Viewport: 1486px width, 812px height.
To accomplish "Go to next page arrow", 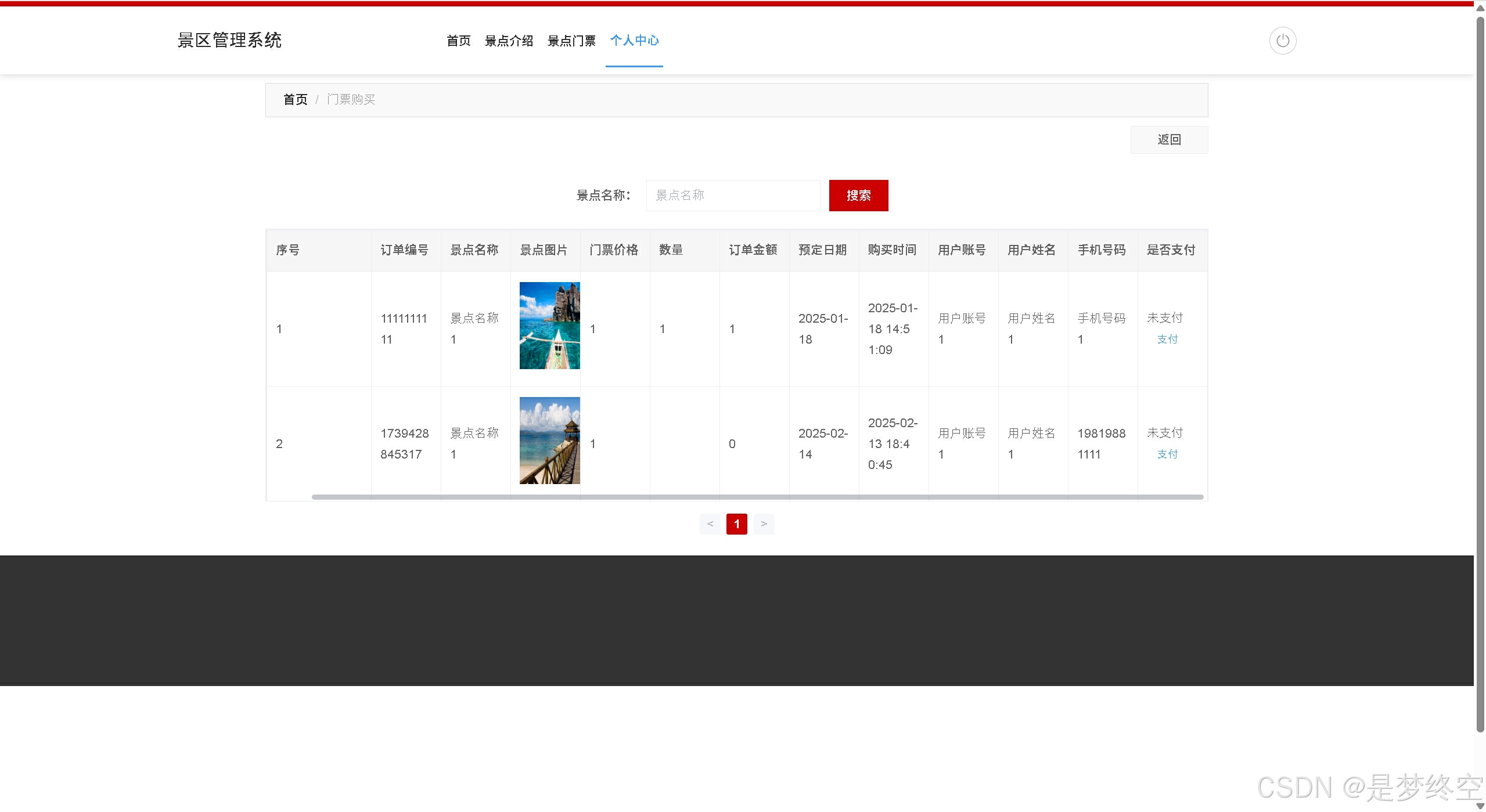I will 764,524.
